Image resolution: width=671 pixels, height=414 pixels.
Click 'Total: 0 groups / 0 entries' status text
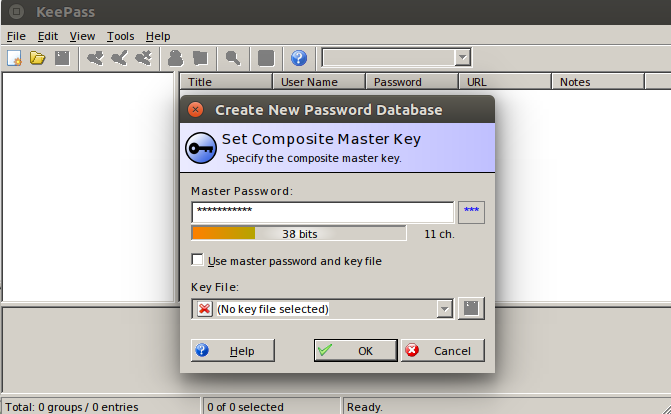tap(72, 407)
